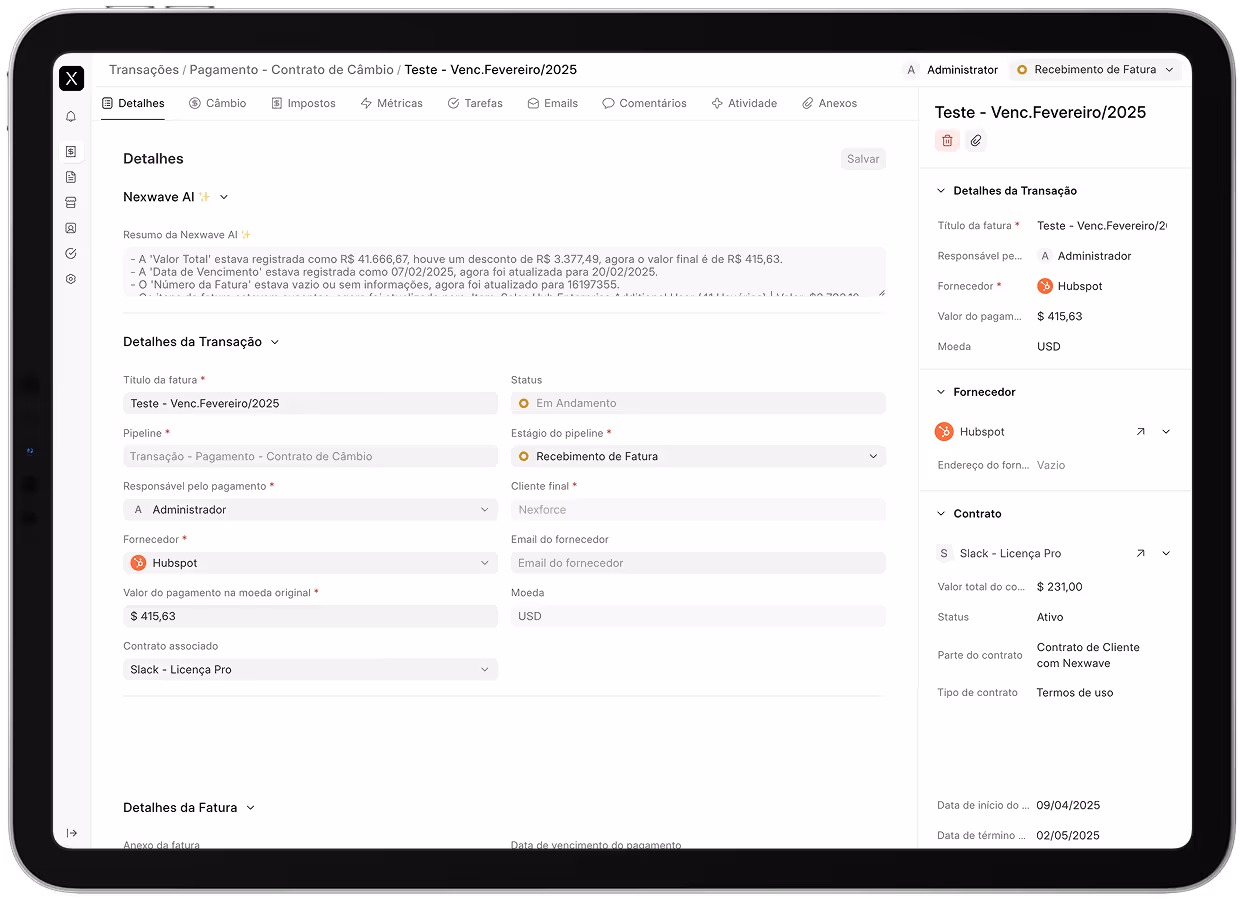Screen dimensions: 1245x902
Task: Click contract Status value Ativo
Action: point(1050,617)
